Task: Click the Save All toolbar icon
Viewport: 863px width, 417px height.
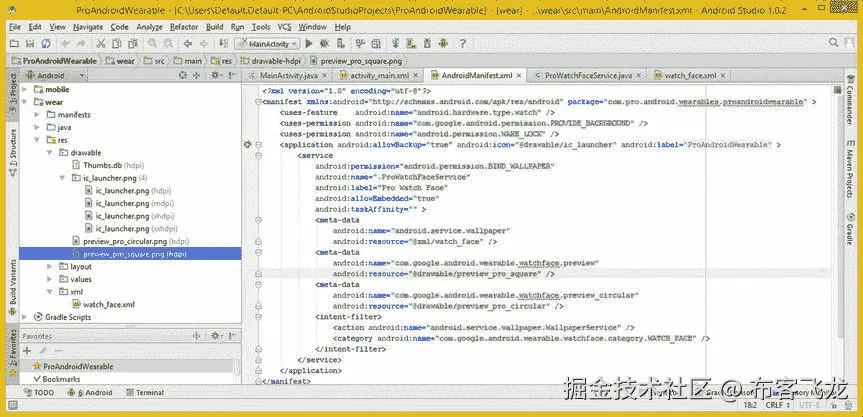Action: click(x=30, y=43)
